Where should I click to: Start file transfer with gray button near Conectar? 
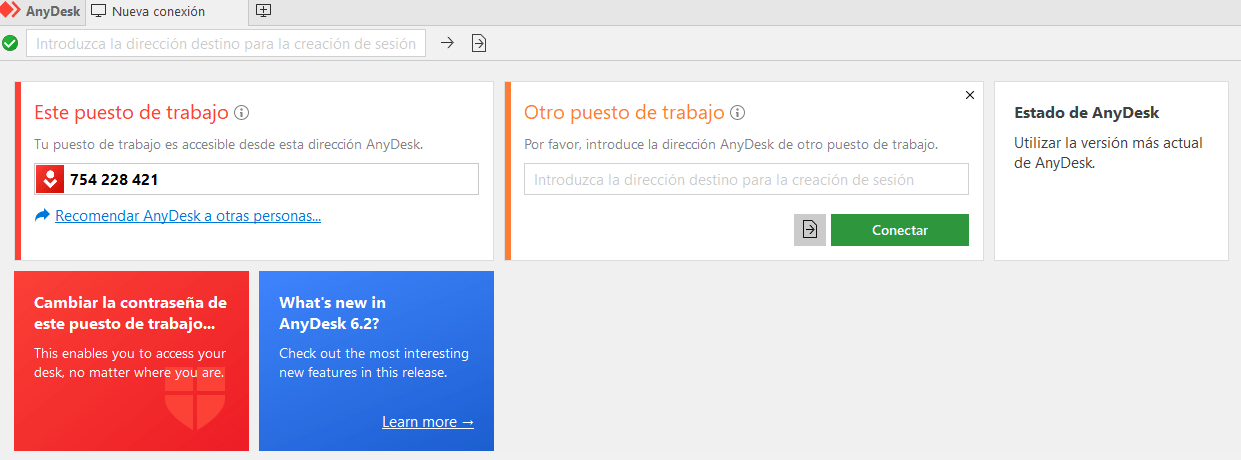click(x=810, y=230)
